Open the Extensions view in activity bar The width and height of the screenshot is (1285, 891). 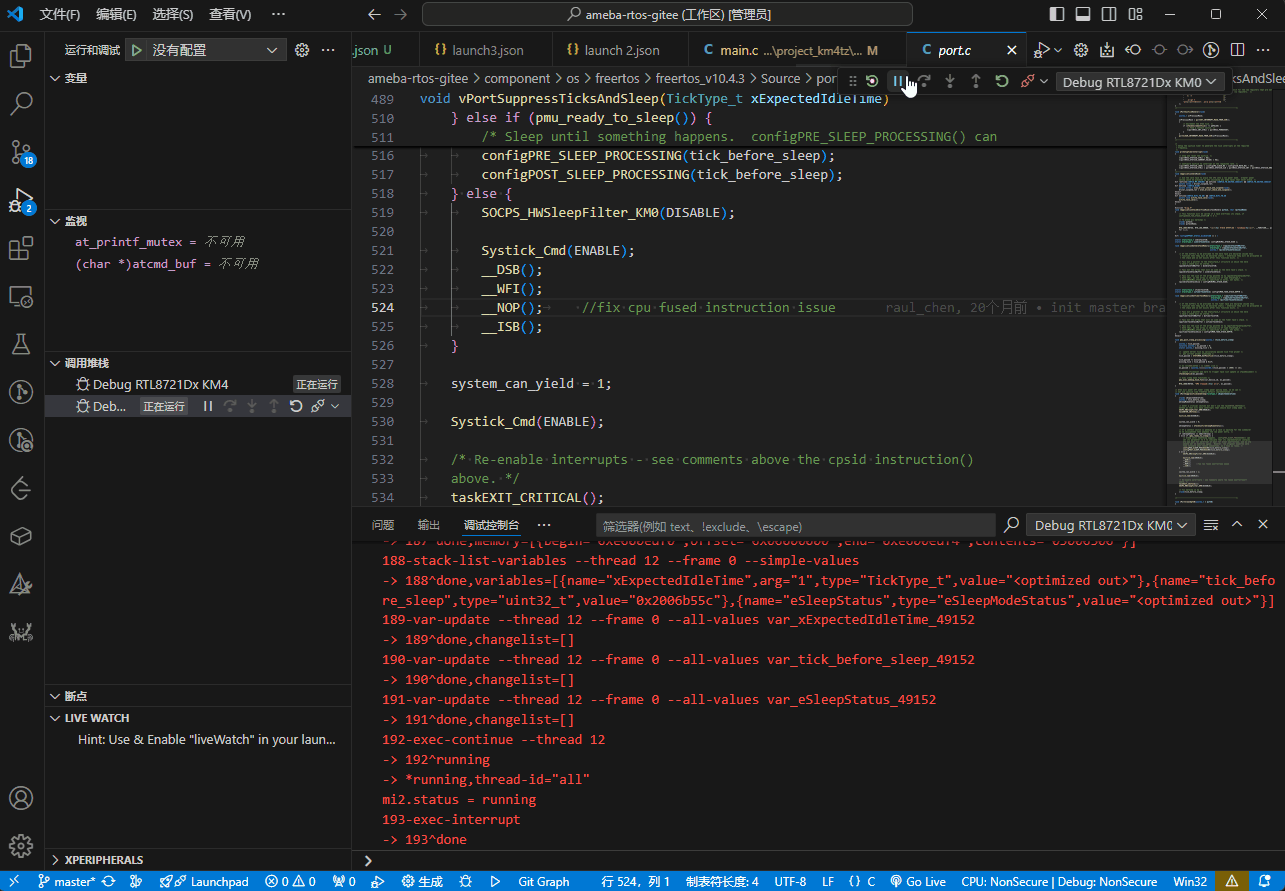(21, 248)
